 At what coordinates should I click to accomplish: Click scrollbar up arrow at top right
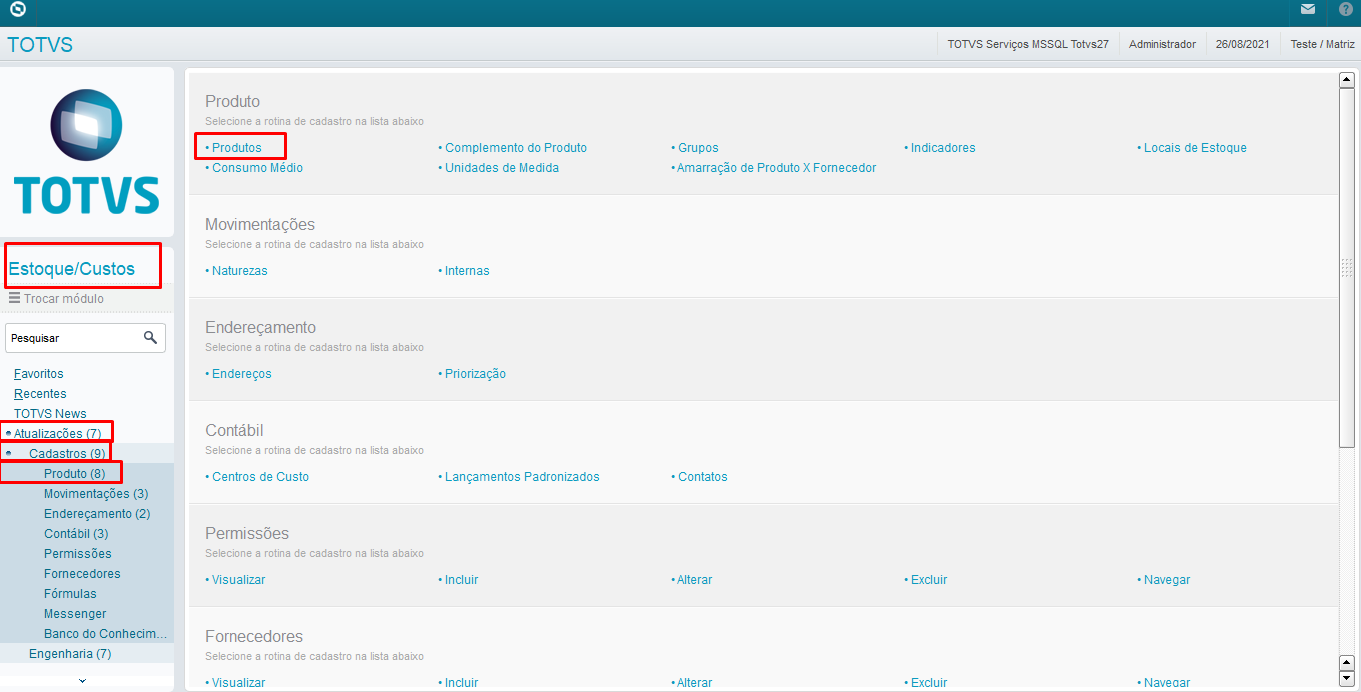coord(1346,80)
